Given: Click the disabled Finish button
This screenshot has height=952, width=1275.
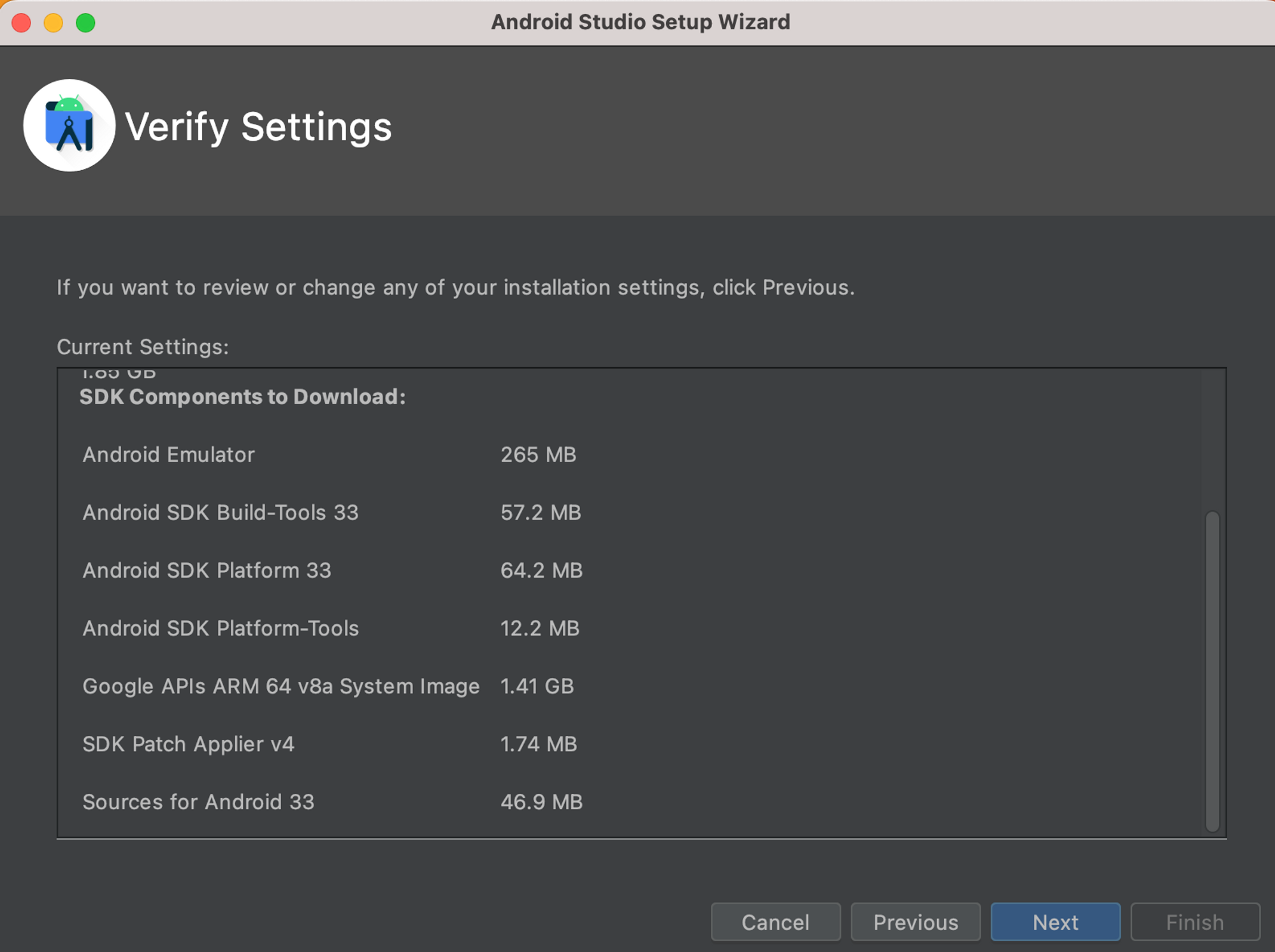Looking at the screenshot, I should [1195, 922].
